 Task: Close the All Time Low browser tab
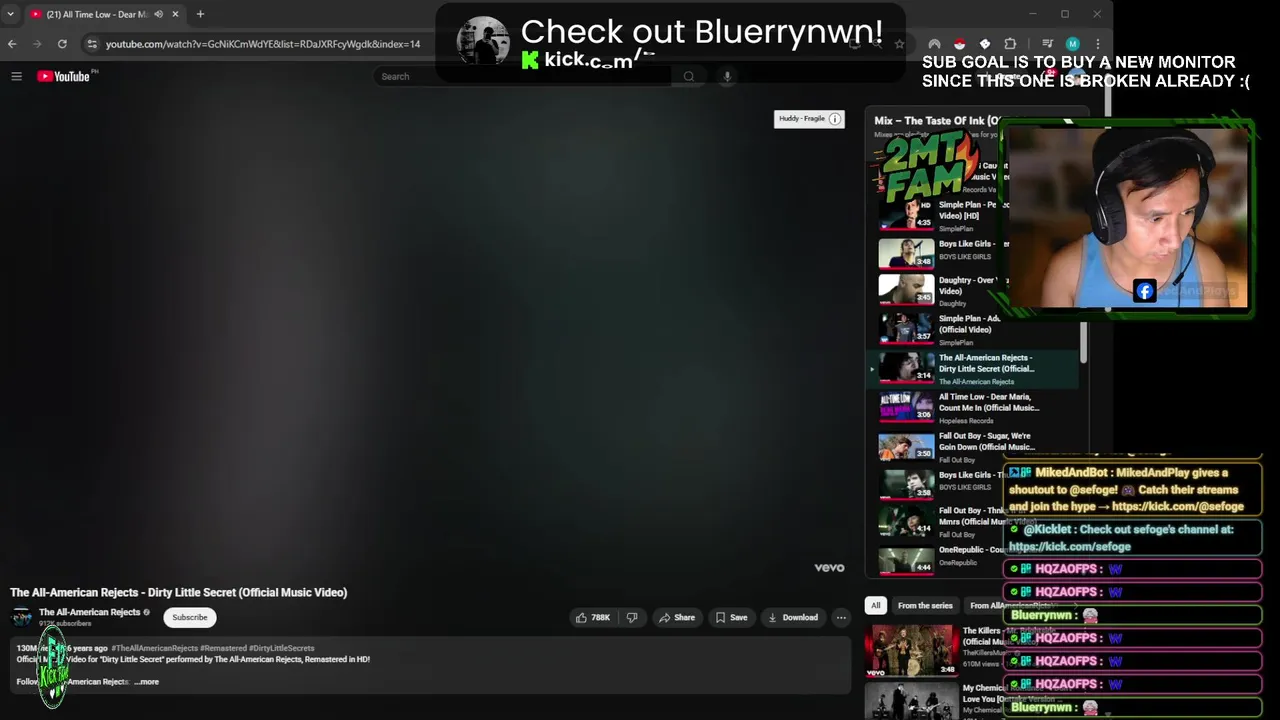[x=175, y=14]
